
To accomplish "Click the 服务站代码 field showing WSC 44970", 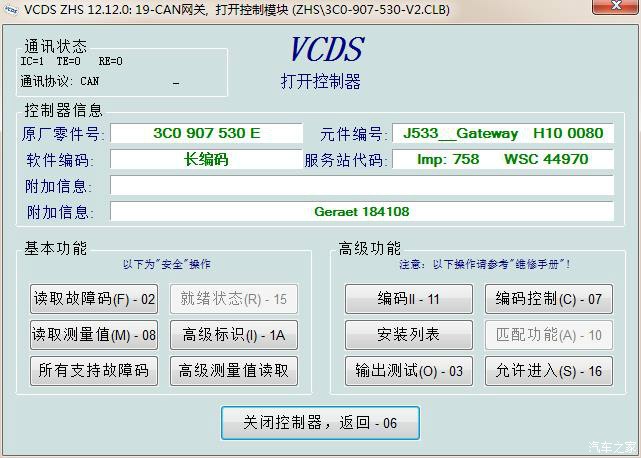I will coord(502,159).
